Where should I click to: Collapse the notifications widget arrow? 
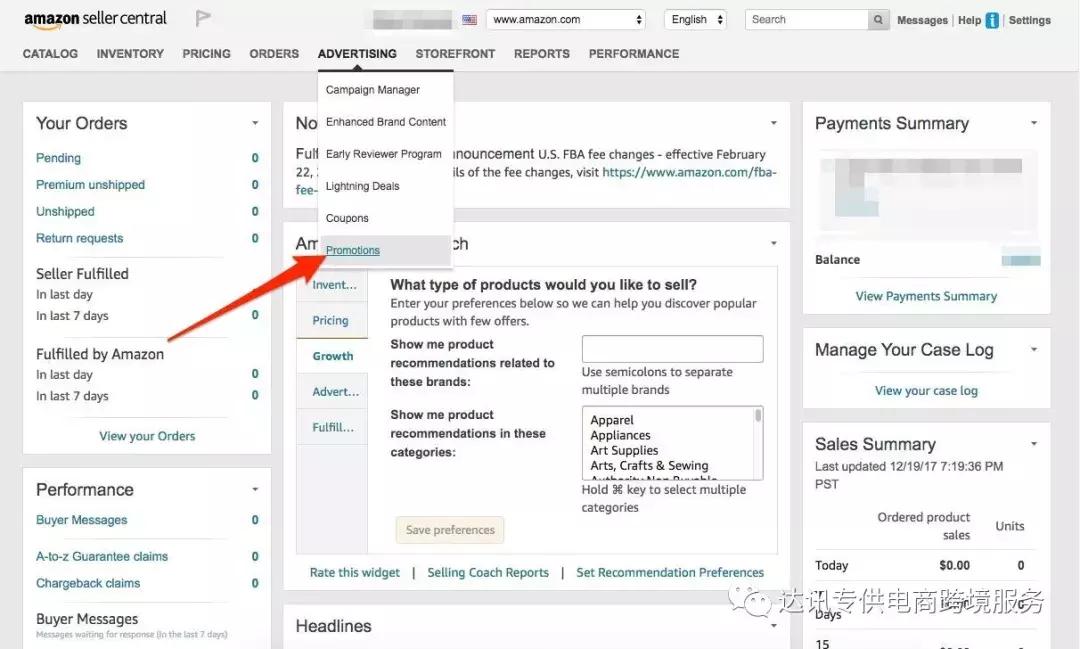click(x=773, y=123)
